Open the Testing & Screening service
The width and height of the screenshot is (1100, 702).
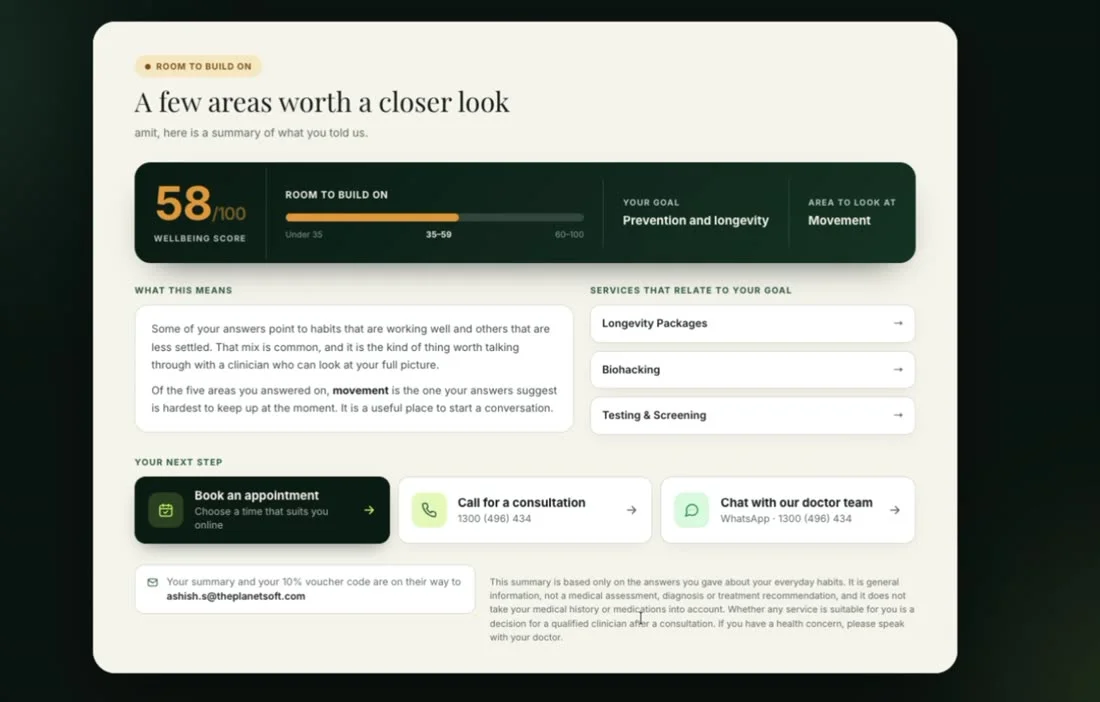[x=752, y=415]
